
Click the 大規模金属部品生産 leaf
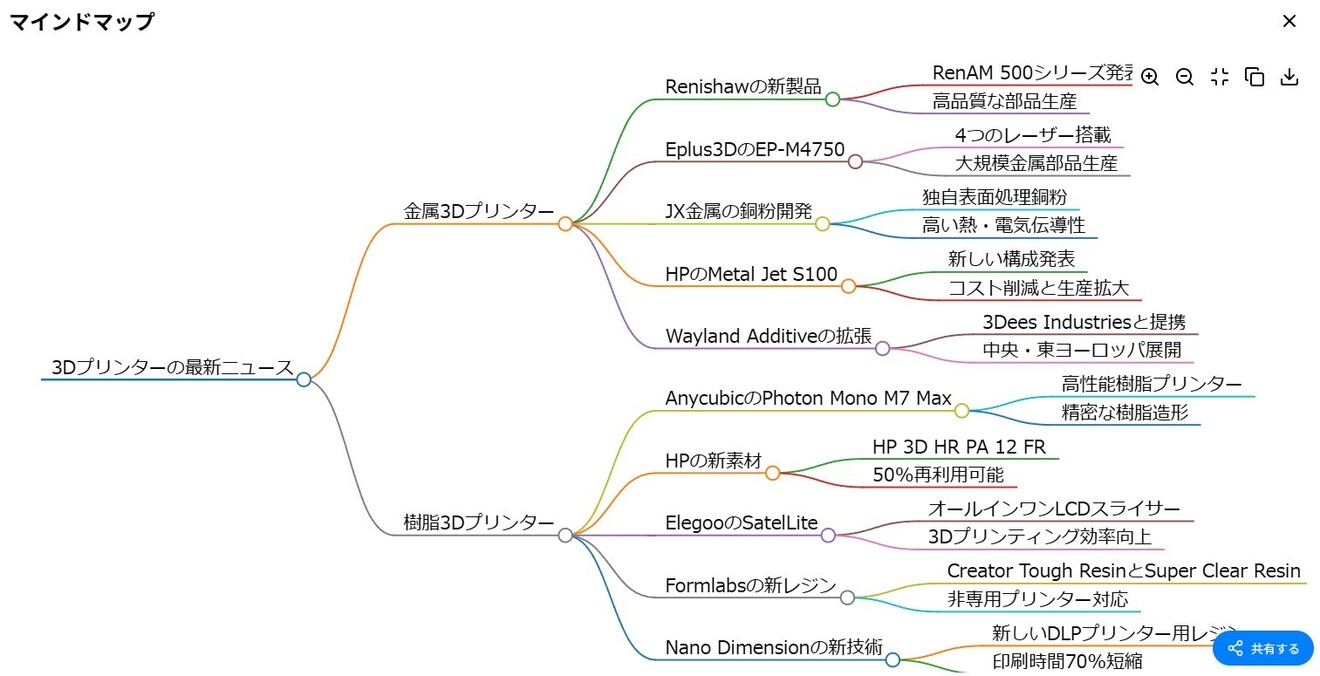coord(1036,163)
